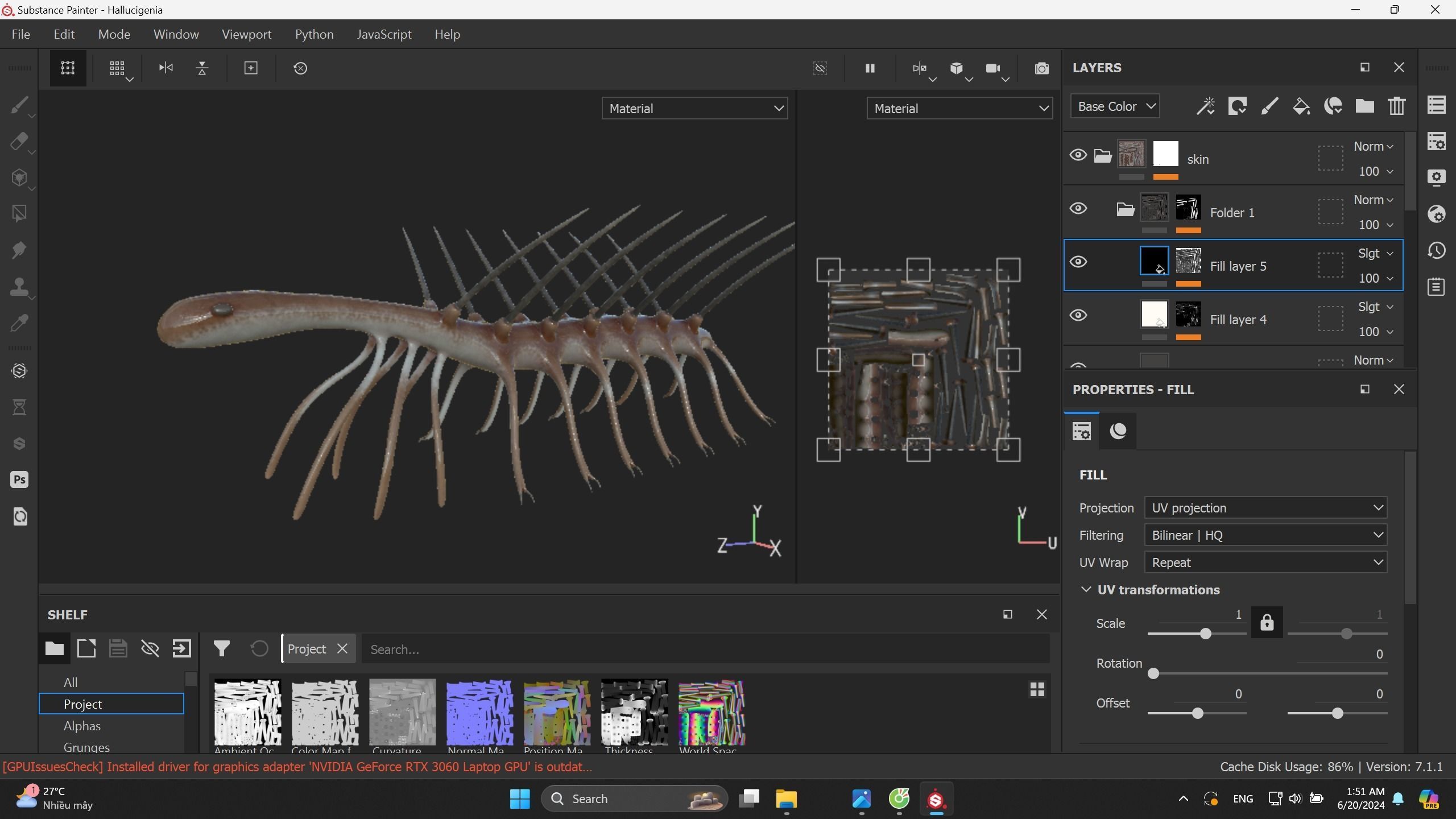Open the Base Color channel dropdown
Viewport: 1456px width, 819px height.
click(x=1115, y=106)
